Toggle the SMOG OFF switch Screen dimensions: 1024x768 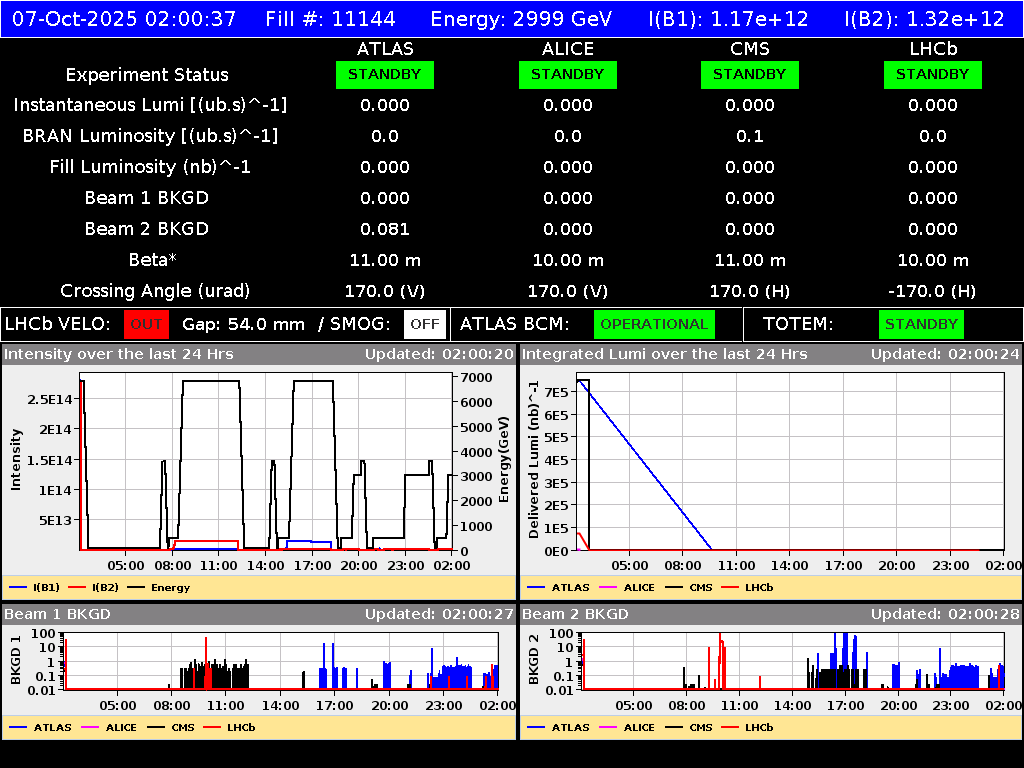tap(424, 324)
